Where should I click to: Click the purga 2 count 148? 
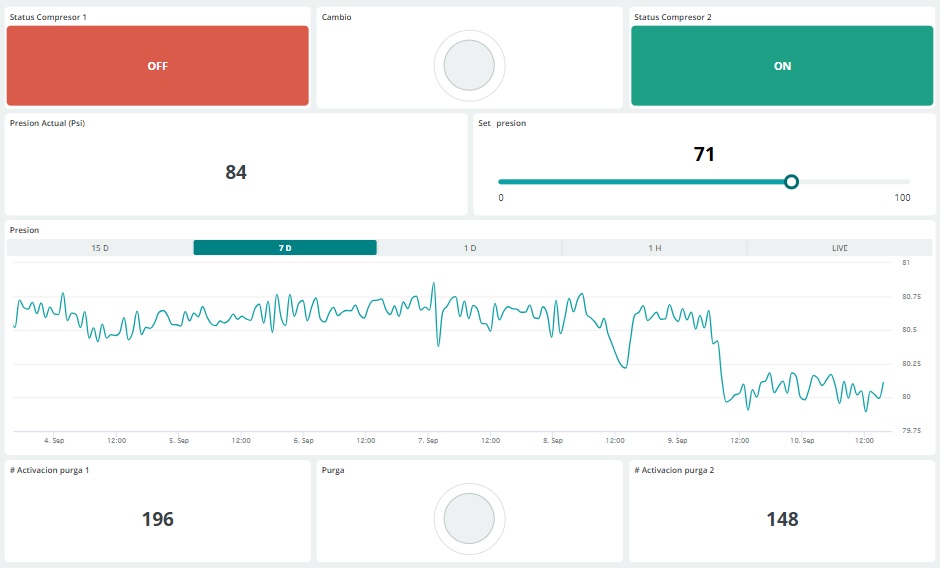coord(782,519)
